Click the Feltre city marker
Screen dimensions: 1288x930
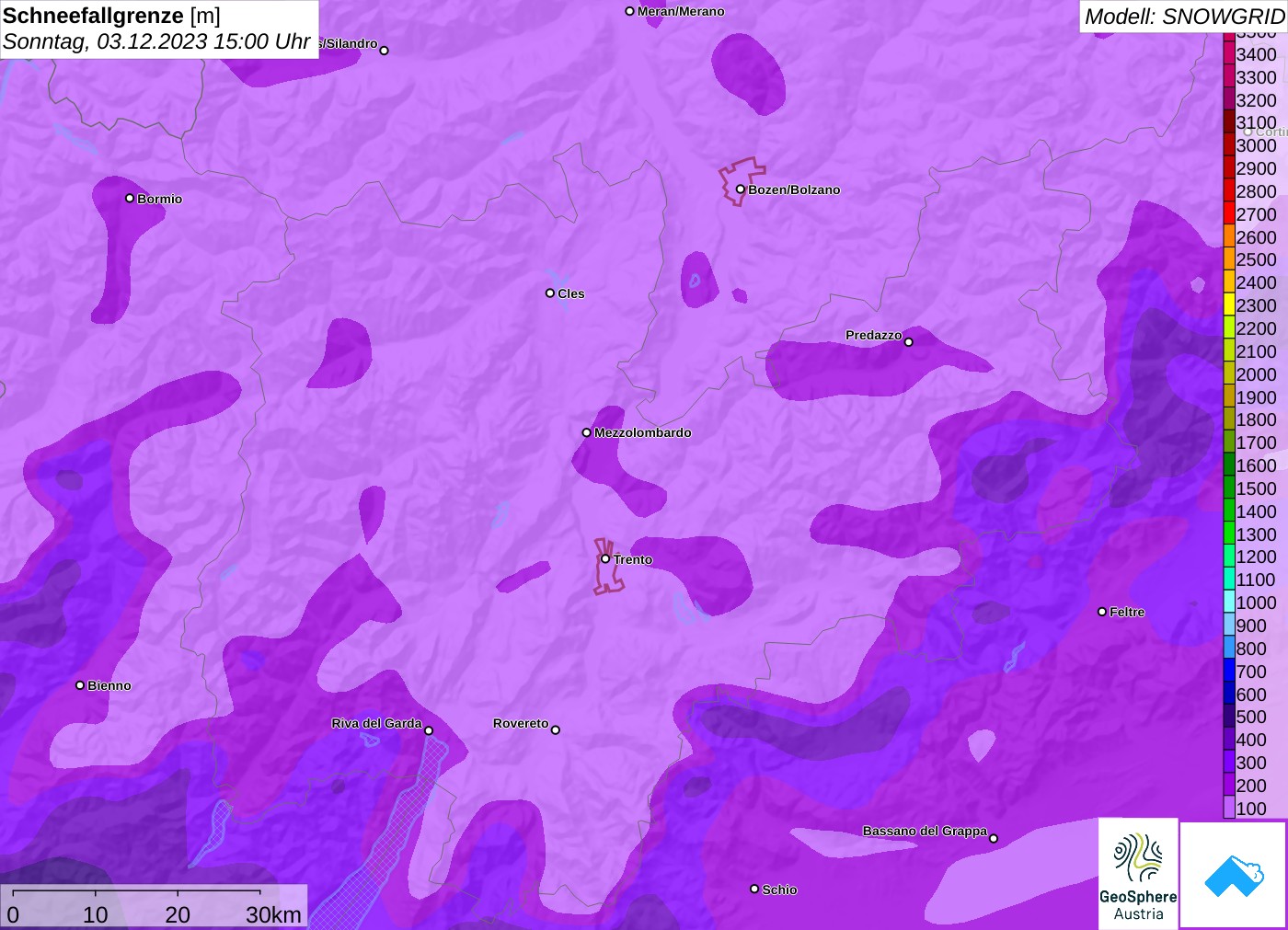point(1102,612)
